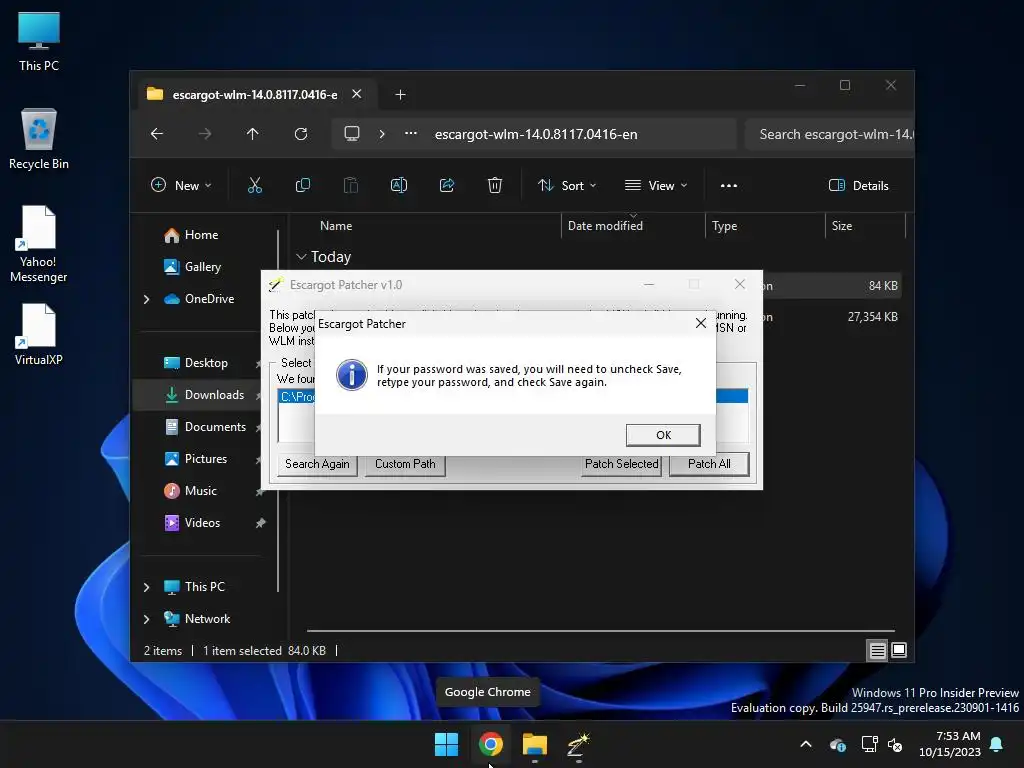Select the file sized 84 KB
The width and height of the screenshot is (1024, 768).
(883, 285)
